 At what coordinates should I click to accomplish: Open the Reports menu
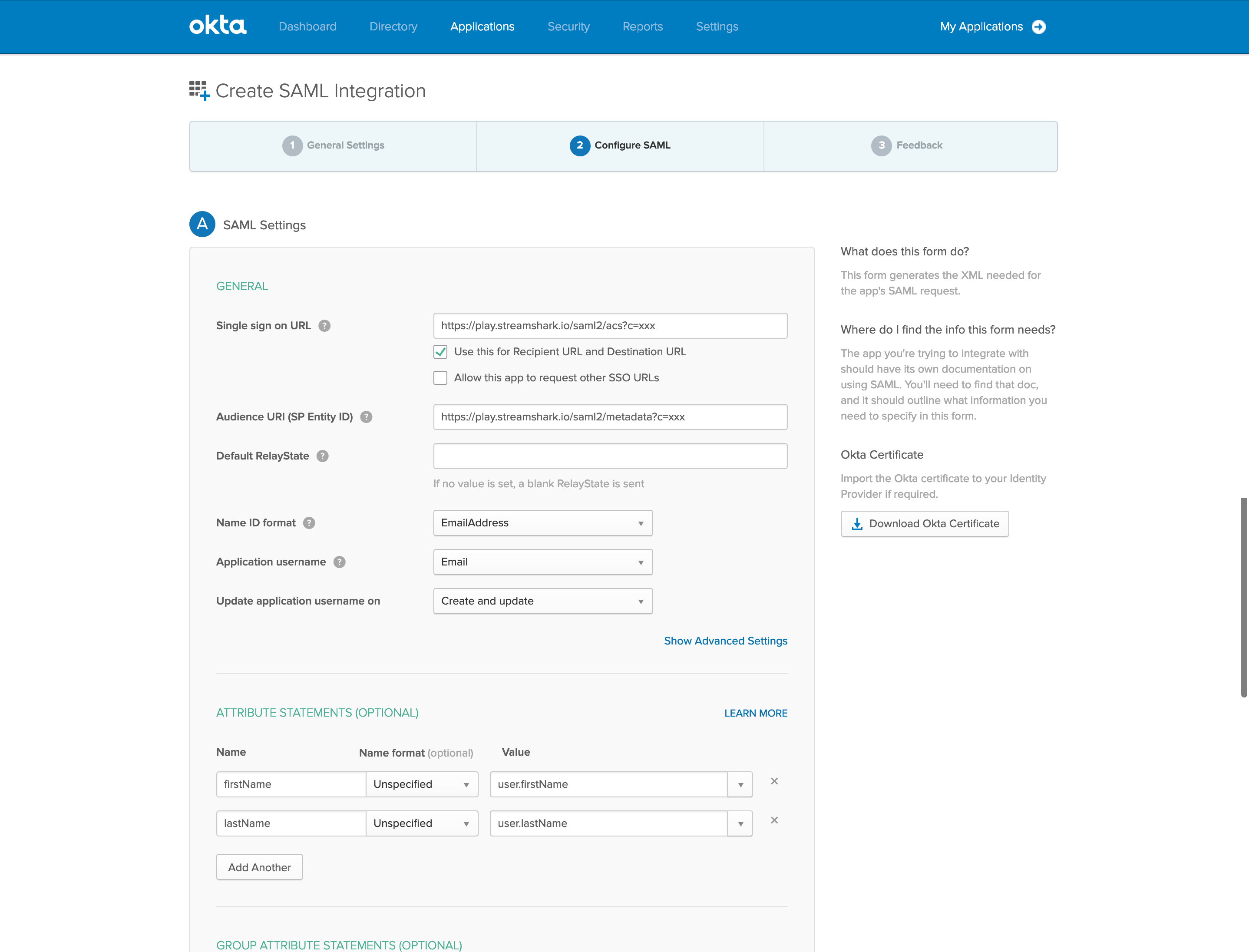coord(643,26)
